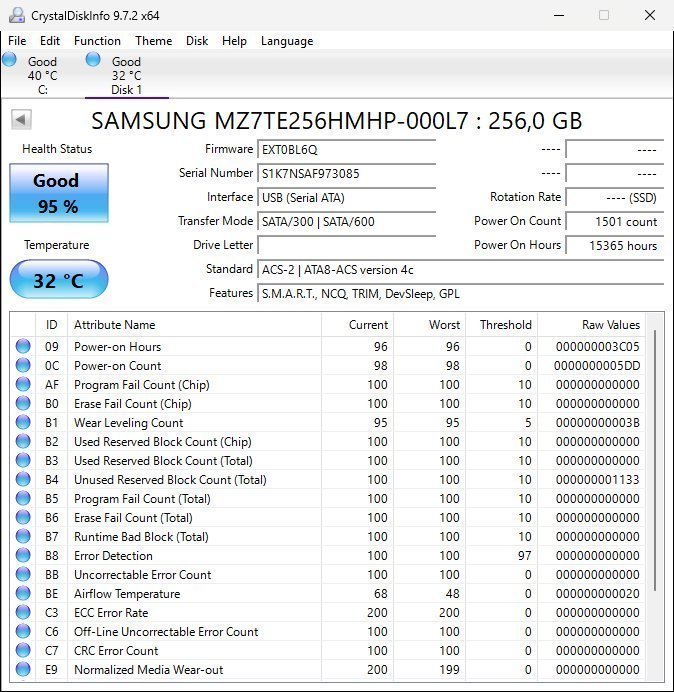Open the File menu
674x692 pixels.
[x=17, y=41]
